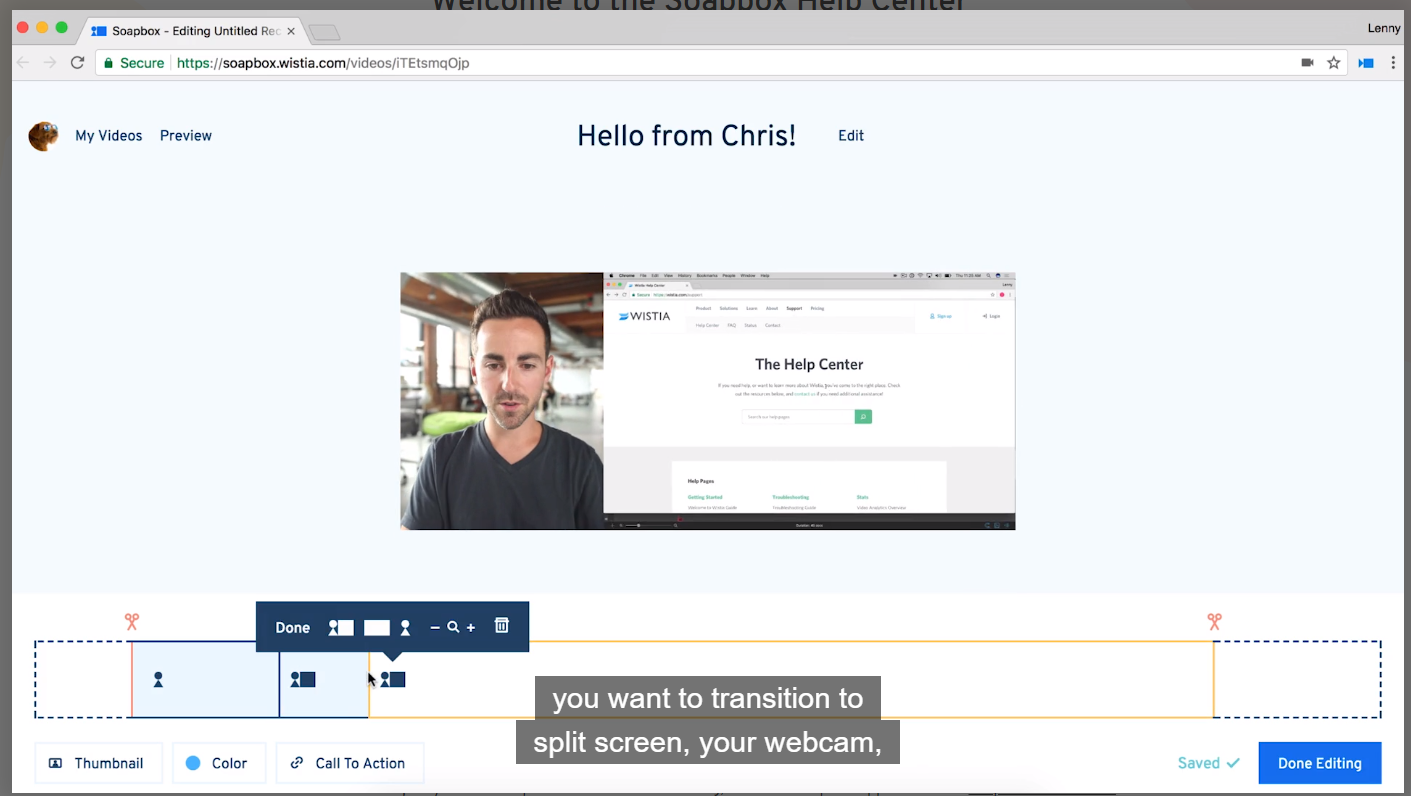Viewport: 1411px width, 796px height.
Task: Choose screen-only layout in the transition toolbar
Action: click(x=376, y=628)
